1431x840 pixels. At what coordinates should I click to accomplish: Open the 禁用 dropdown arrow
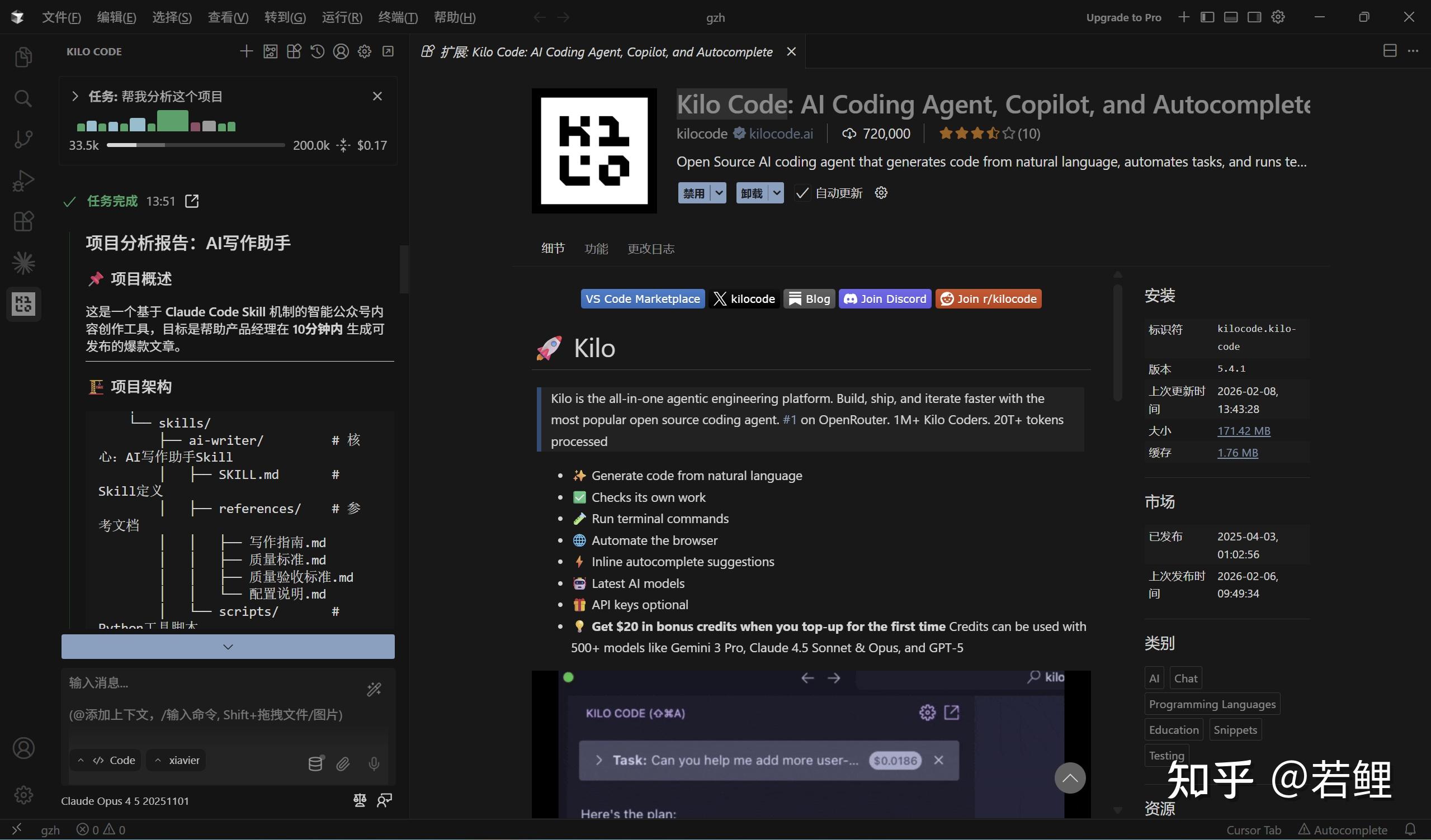point(719,193)
